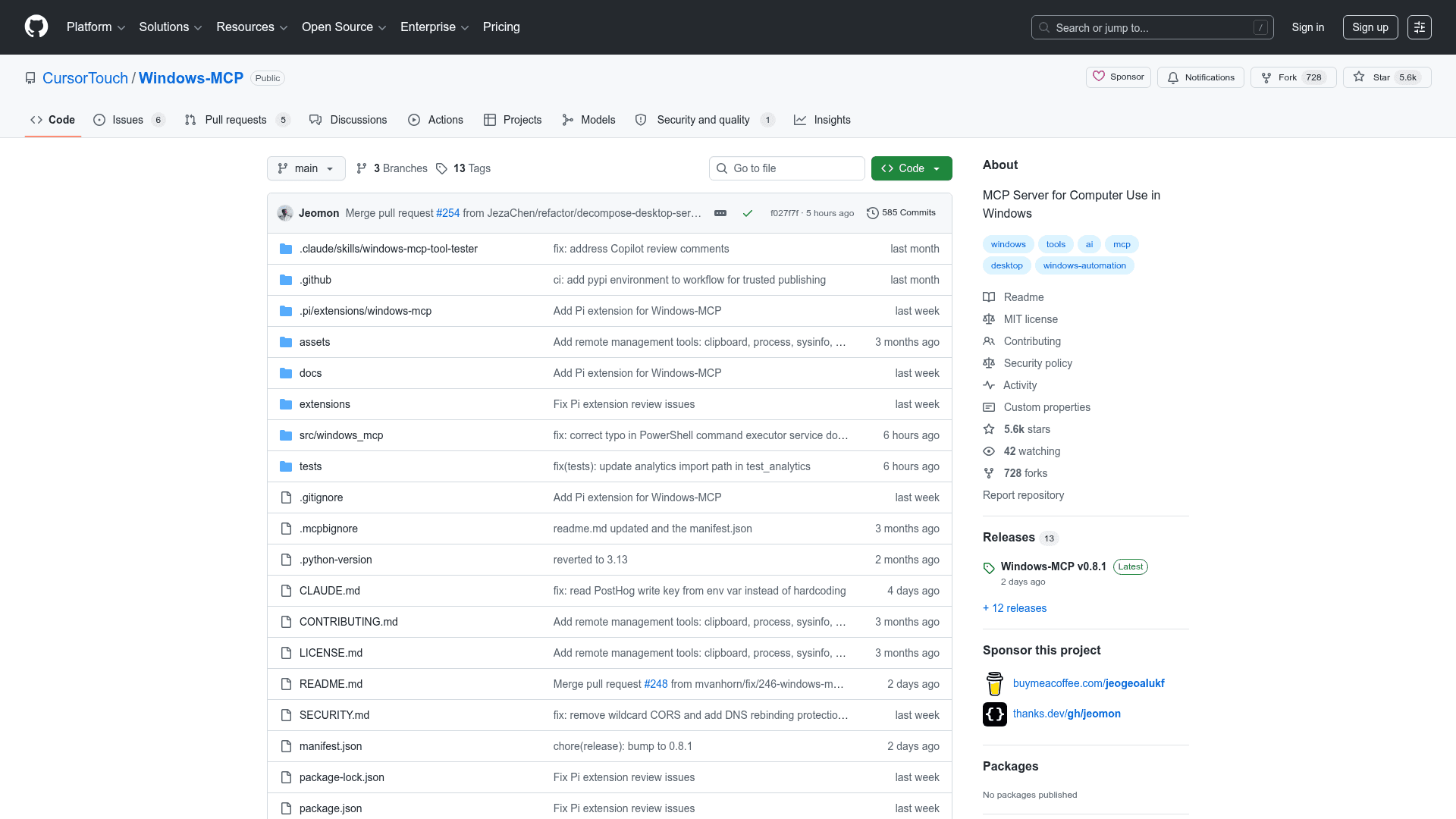Open the Windows-MCP v0.8.1 release

coord(1053,566)
